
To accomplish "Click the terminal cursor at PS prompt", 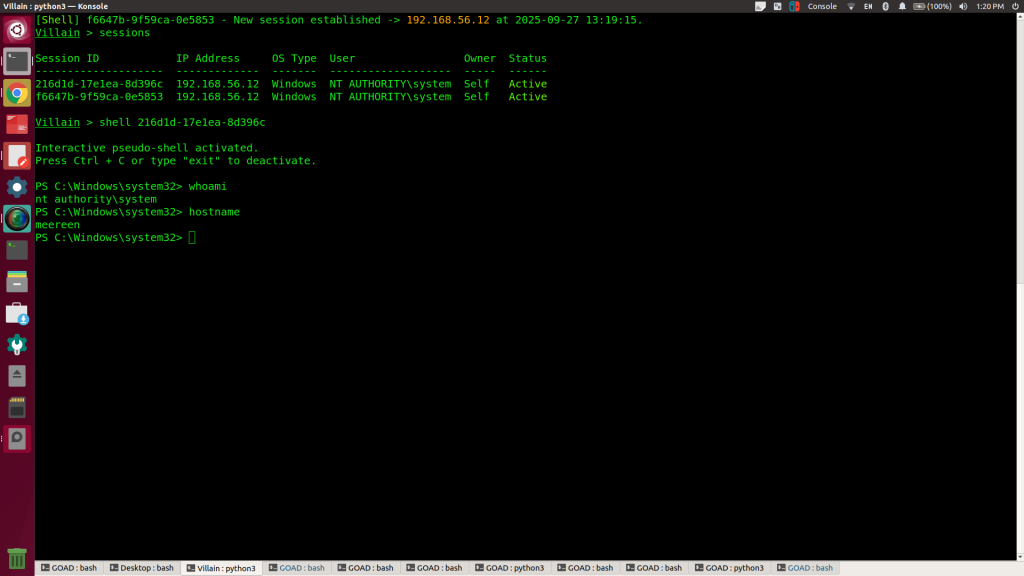I will point(192,238).
